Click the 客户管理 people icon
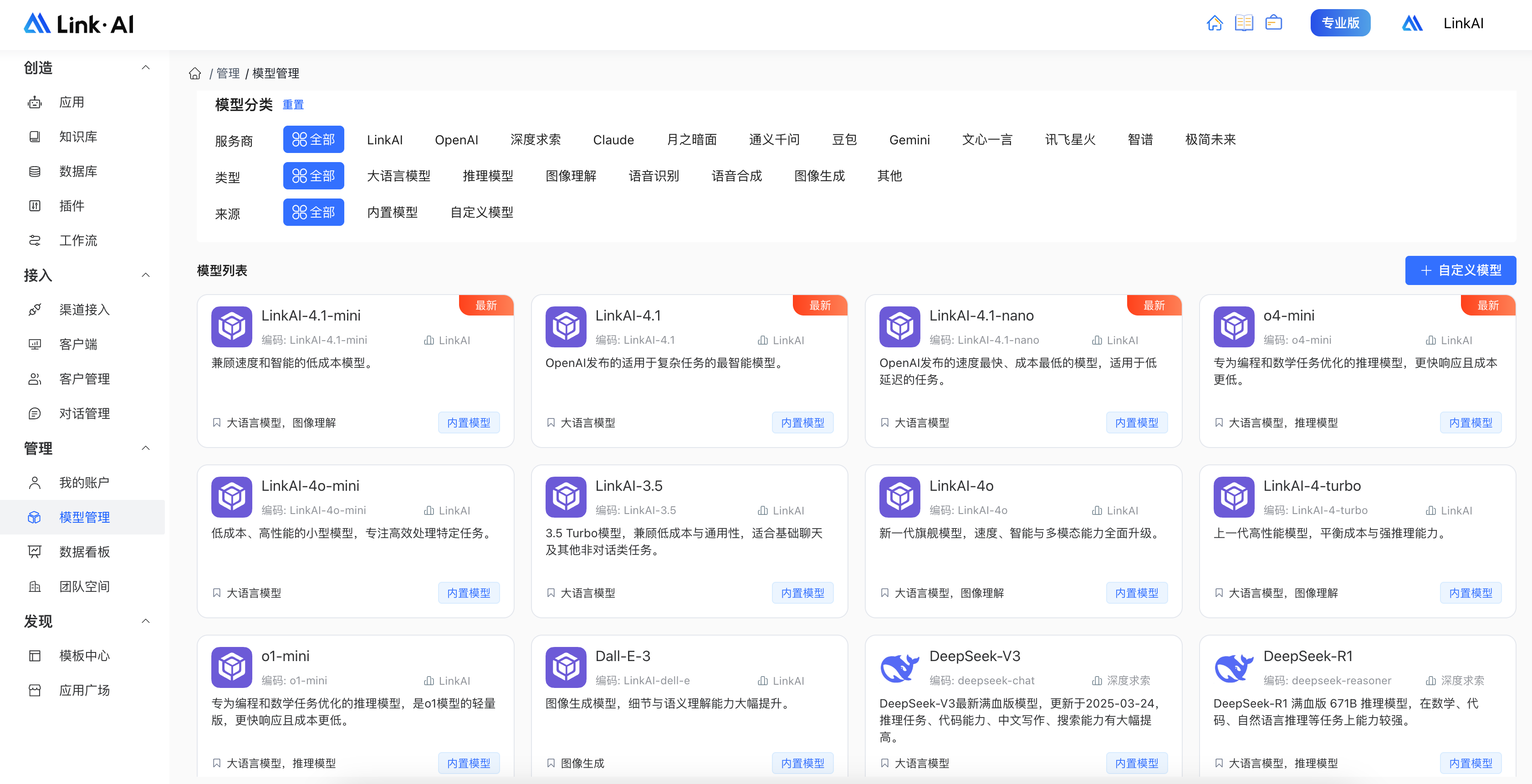Image resolution: width=1532 pixels, height=784 pixels. pyautogui.click(x=35, y=379)
